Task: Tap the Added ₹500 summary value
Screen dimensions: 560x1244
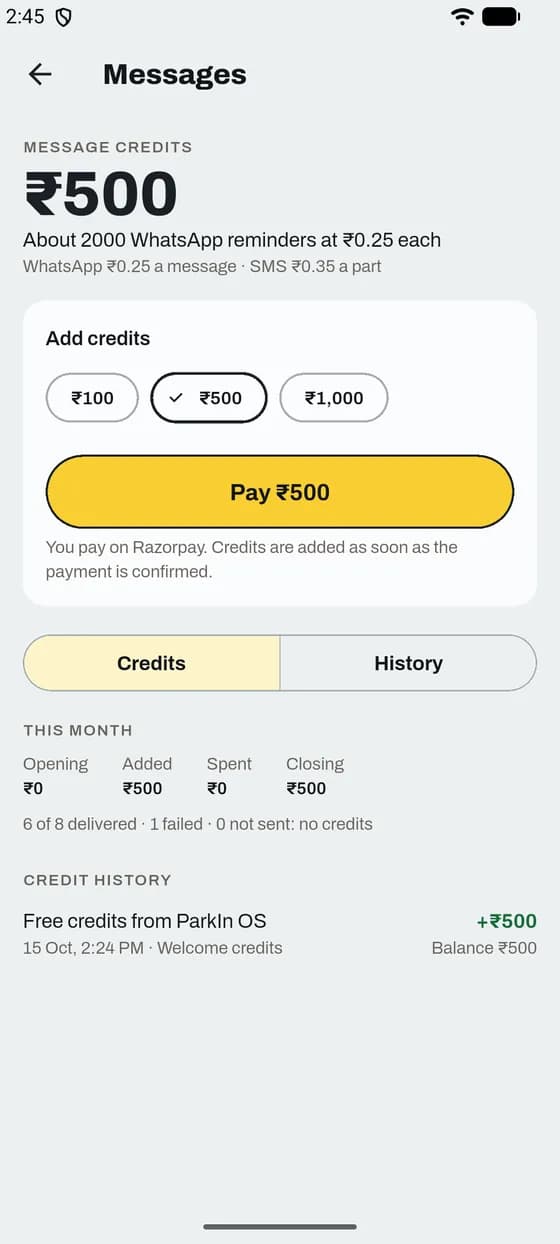Action: 142,788
